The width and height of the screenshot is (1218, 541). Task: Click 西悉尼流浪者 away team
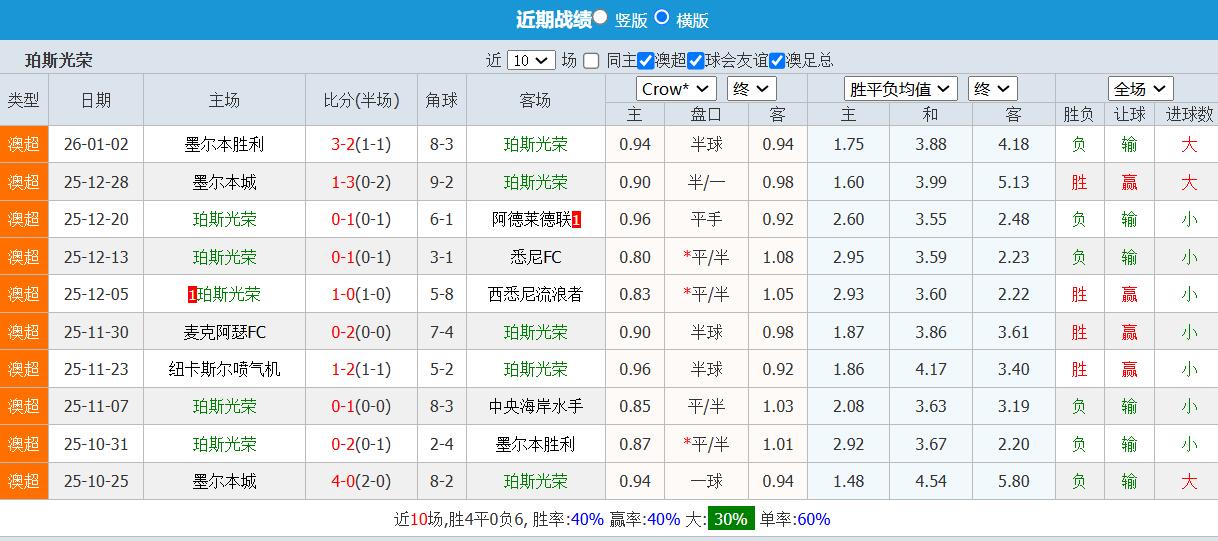(x=536, y=294)
